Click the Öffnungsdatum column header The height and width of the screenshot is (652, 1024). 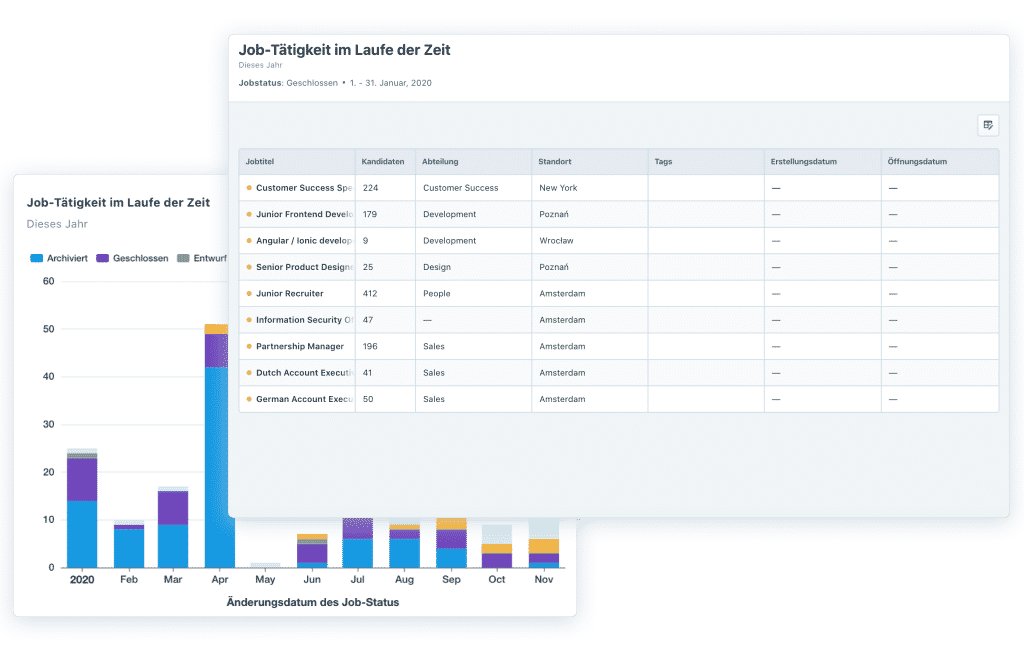(917, 162)
